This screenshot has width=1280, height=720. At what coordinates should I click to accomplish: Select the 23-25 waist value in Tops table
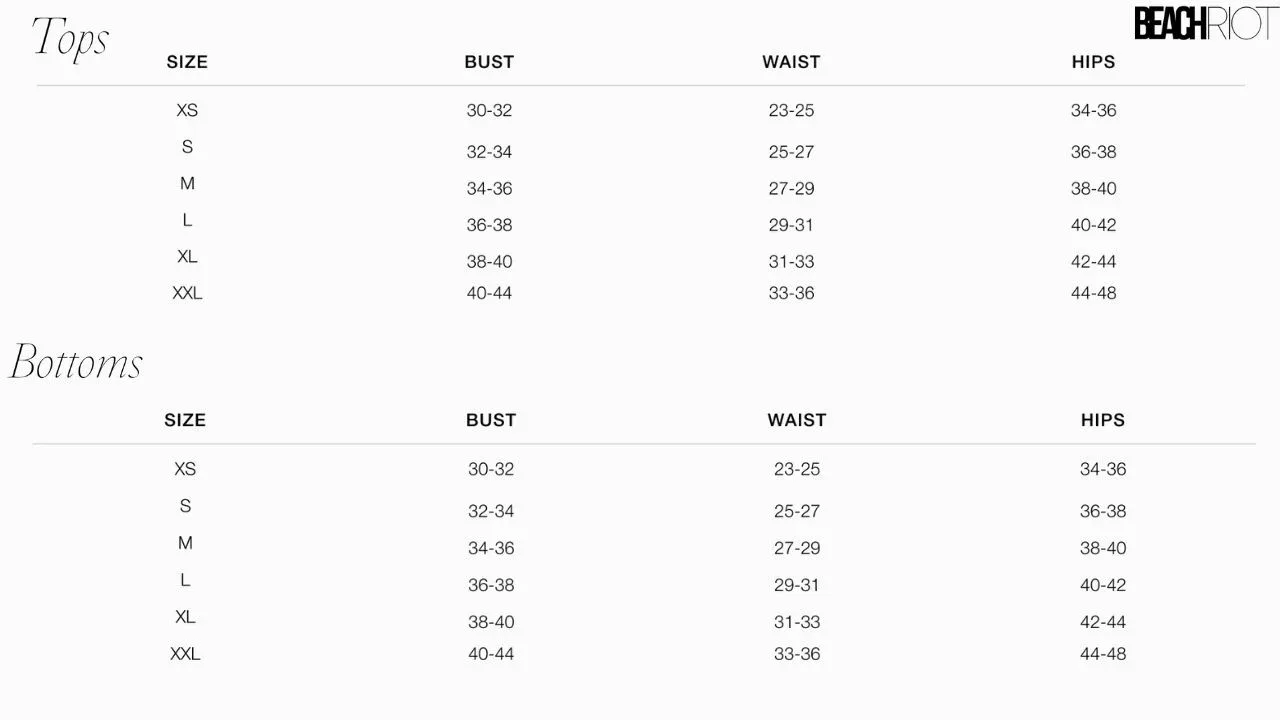[791, 110]
